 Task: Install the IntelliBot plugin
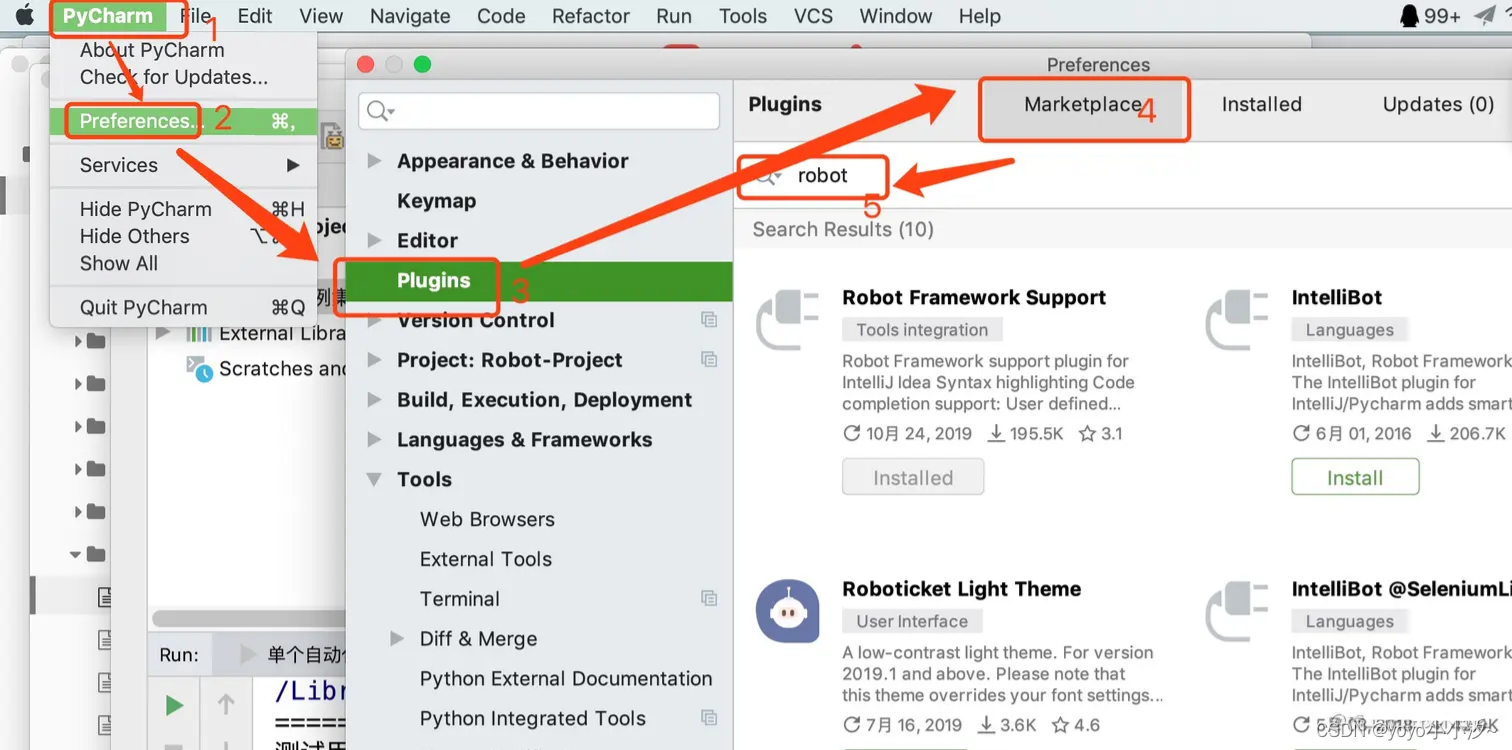[1355, 476]
